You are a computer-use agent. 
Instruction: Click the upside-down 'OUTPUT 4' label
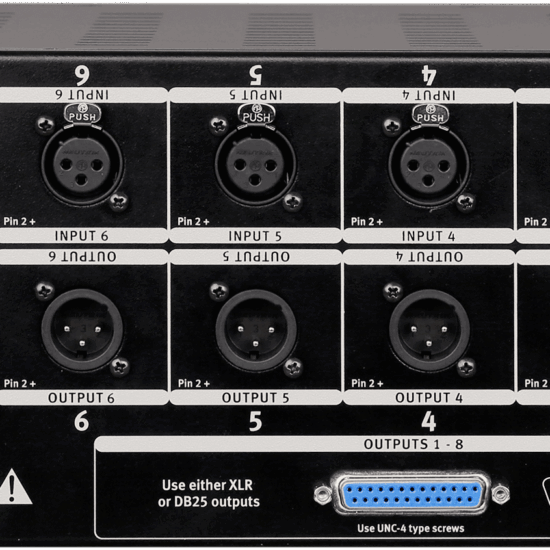tap(429, 257)
